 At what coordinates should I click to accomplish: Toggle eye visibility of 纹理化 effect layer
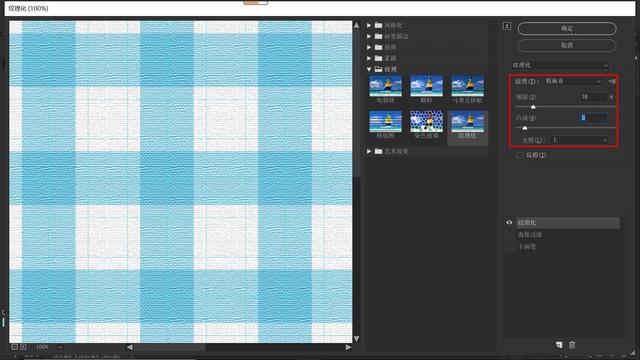click(x=509, y=222)
